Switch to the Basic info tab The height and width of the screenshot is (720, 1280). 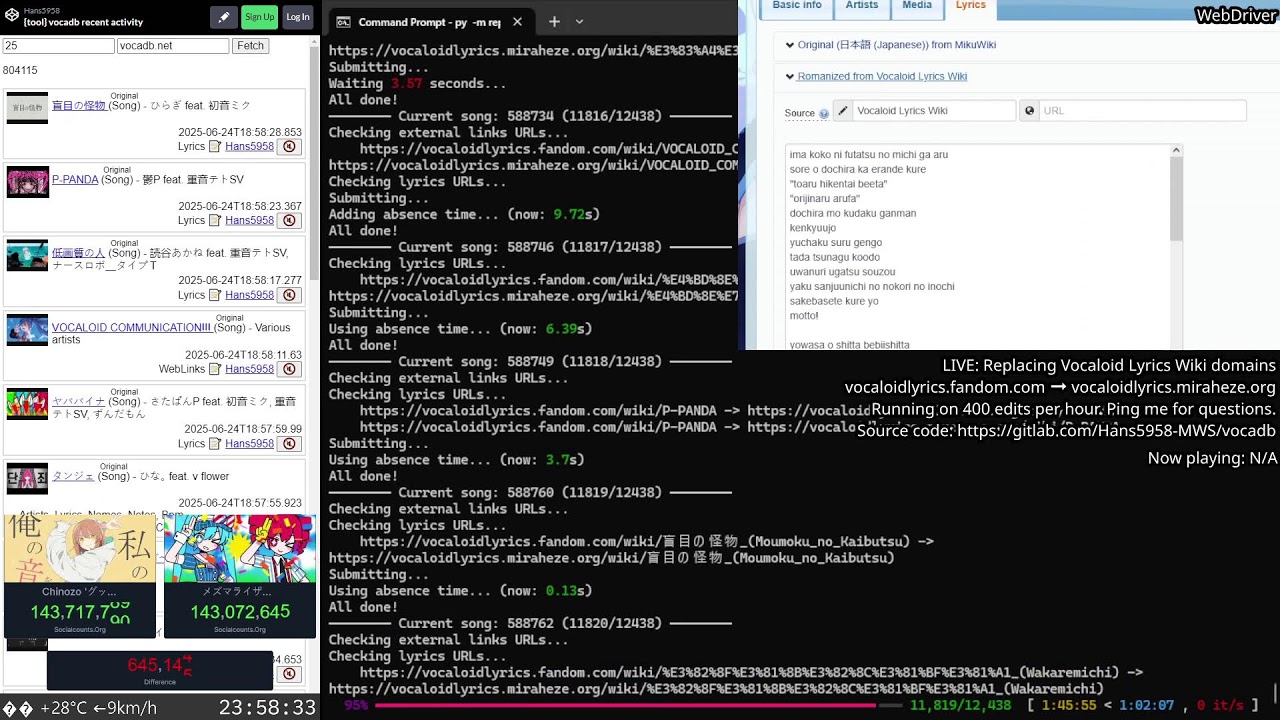[797, 7]
